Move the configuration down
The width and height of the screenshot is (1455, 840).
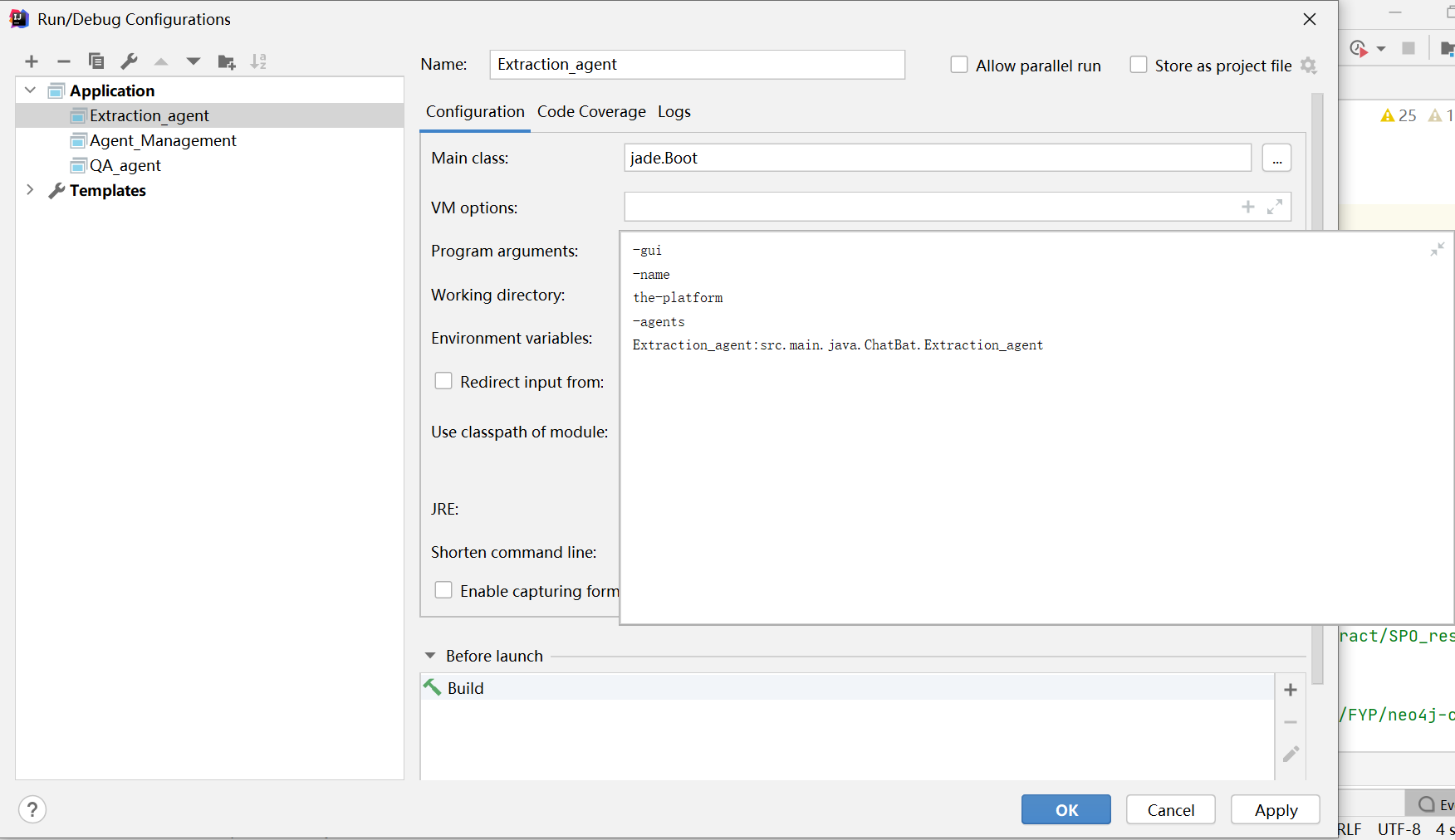point(194,61)
